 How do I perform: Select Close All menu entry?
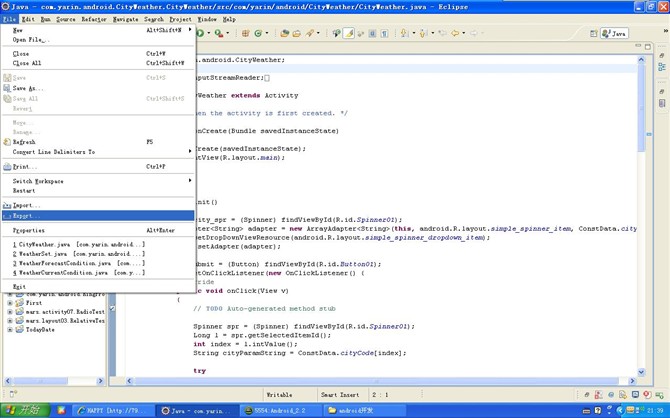98,63
